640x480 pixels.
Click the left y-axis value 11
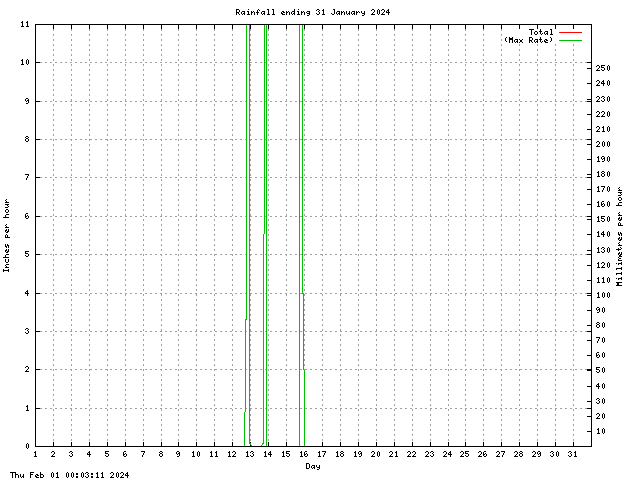click(x=25, y=24)
